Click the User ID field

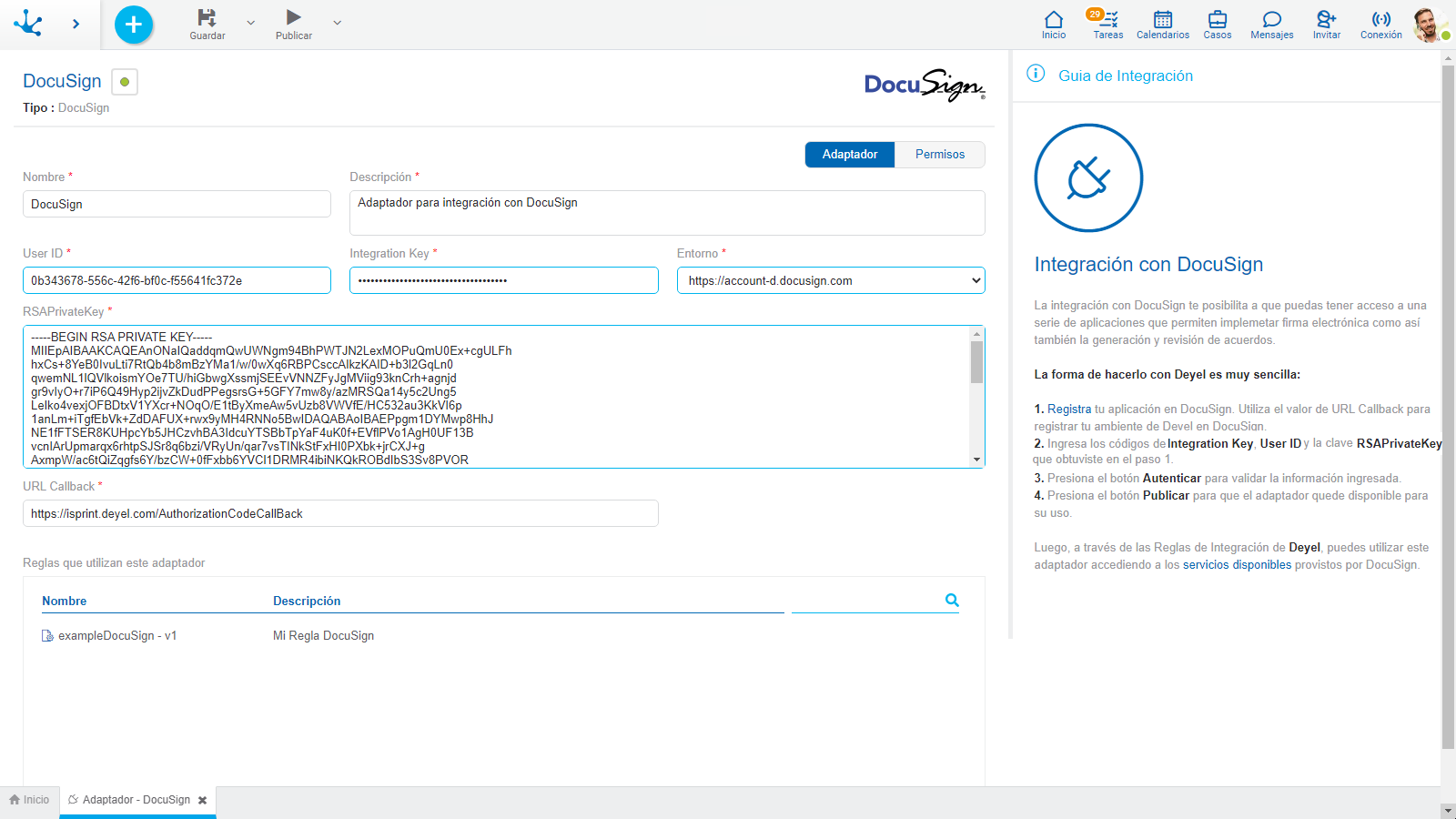tap(177, 280)
